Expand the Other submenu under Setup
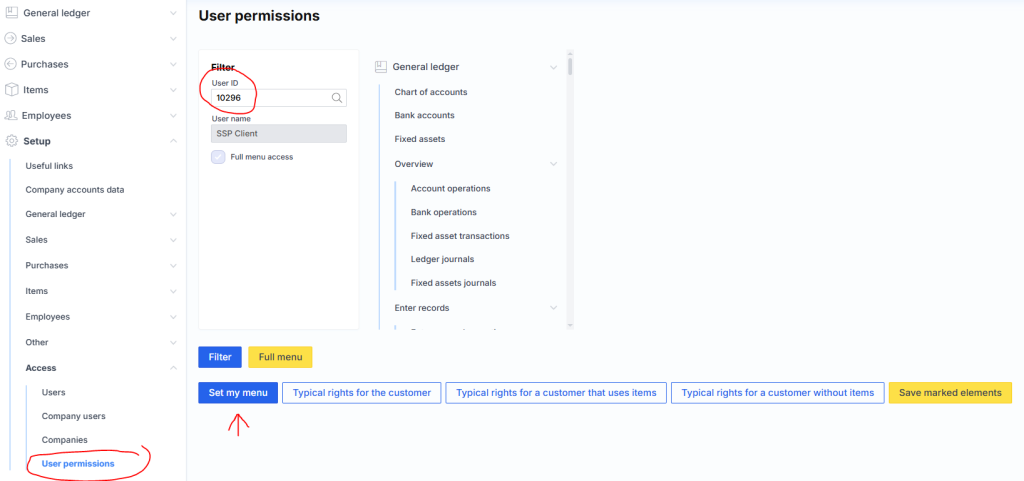Viewport: 1024px width, 481px height. 174,342
